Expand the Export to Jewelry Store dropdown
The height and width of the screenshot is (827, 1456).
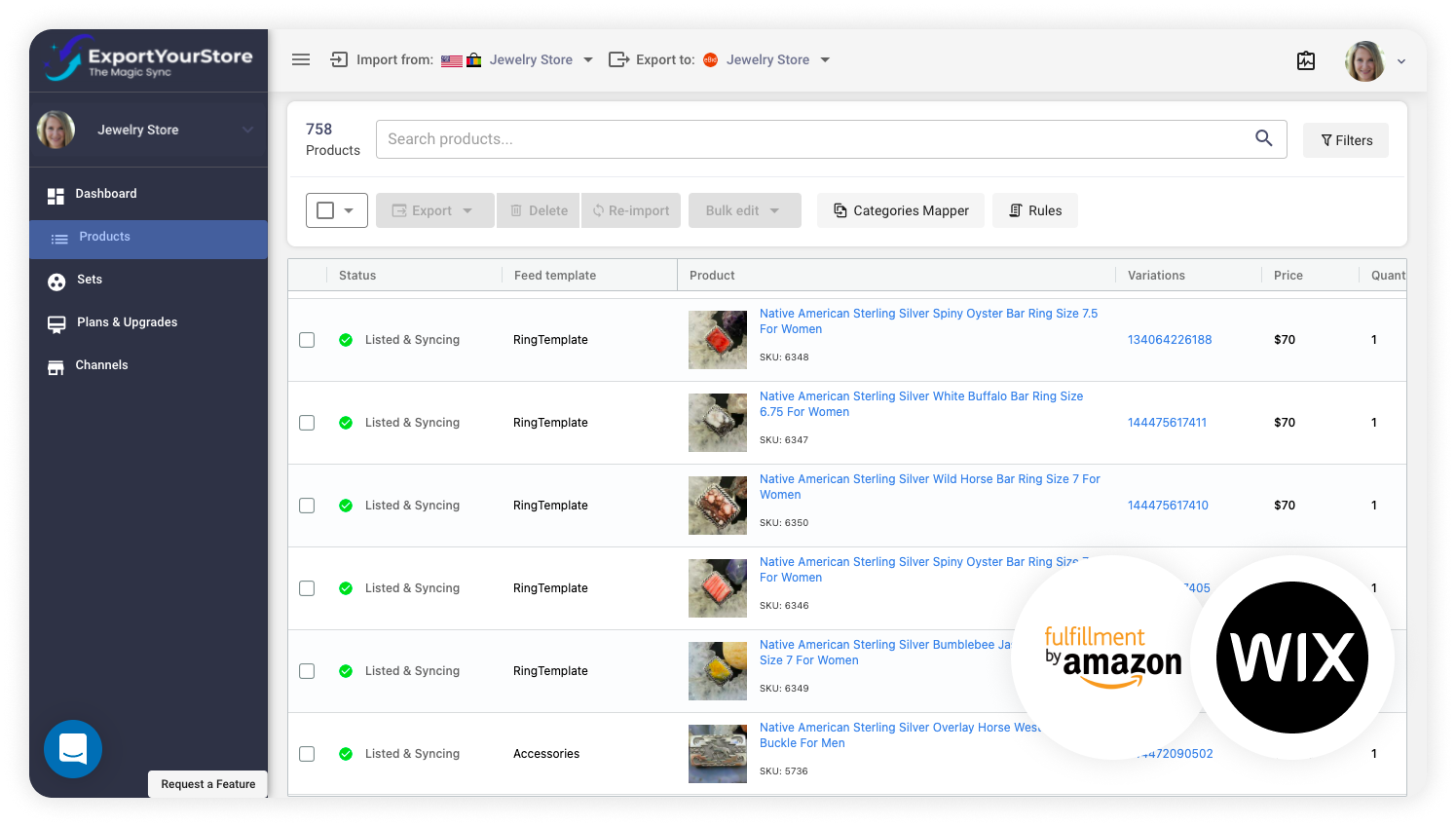825,59
